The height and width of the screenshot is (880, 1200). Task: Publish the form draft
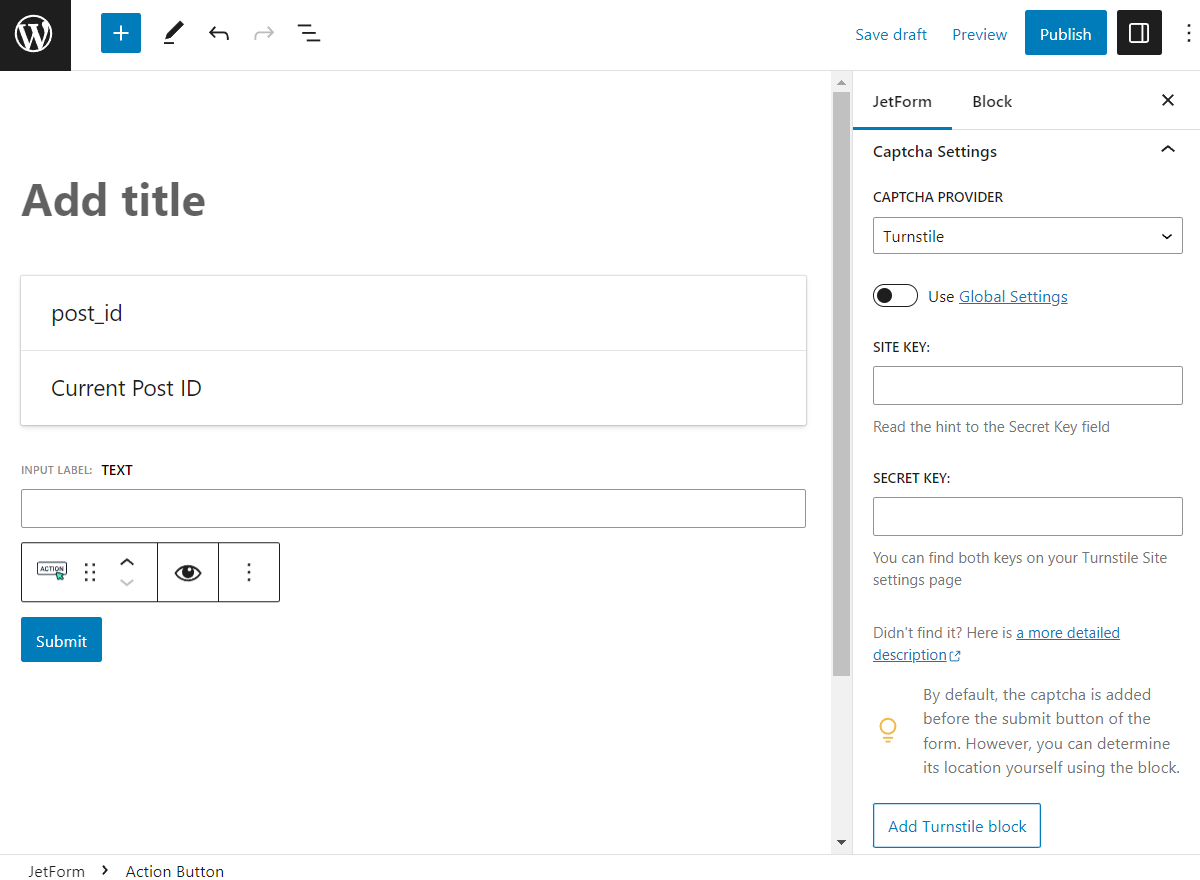(1065, 33)
